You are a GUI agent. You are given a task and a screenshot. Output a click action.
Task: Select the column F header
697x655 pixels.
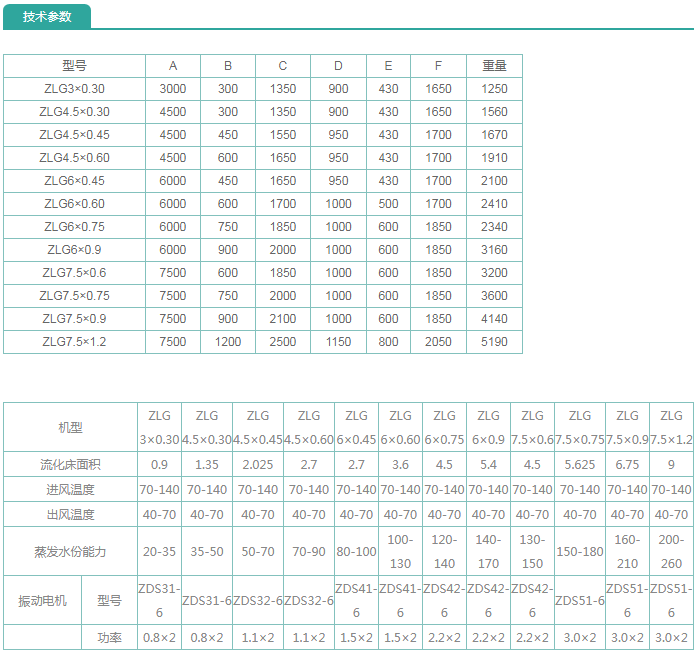[x=438, y=66]
